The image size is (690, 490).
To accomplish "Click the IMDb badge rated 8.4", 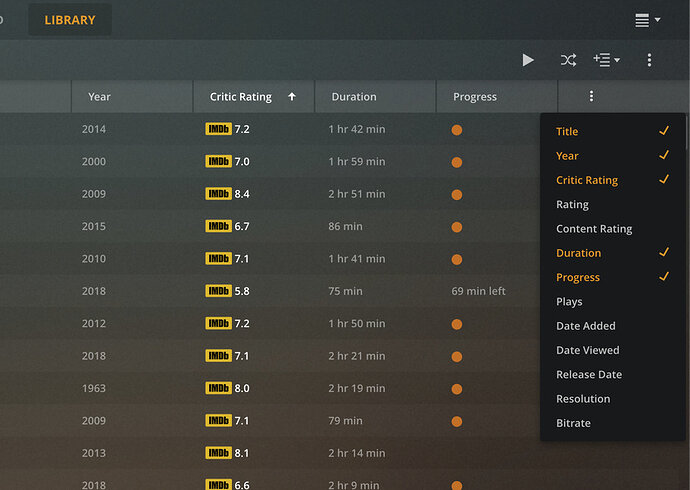I will [x=218, y=194].
